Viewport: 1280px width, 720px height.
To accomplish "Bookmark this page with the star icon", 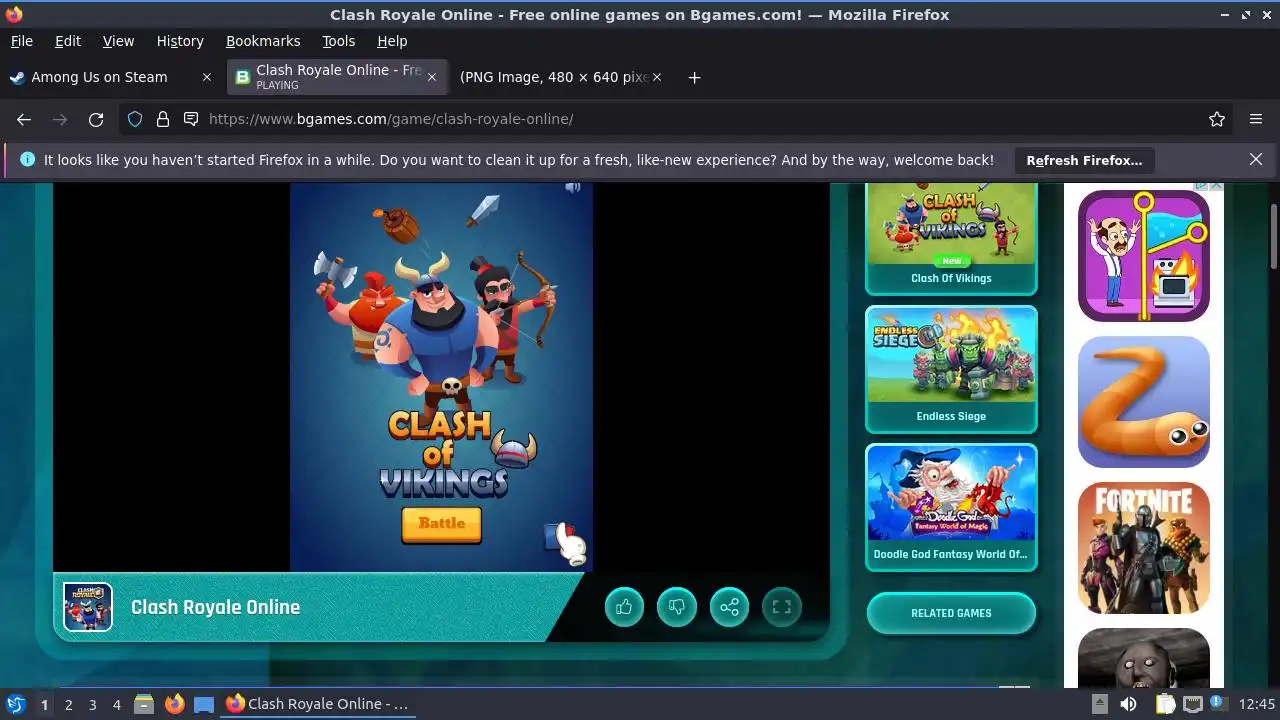I will coord(1217,119).
